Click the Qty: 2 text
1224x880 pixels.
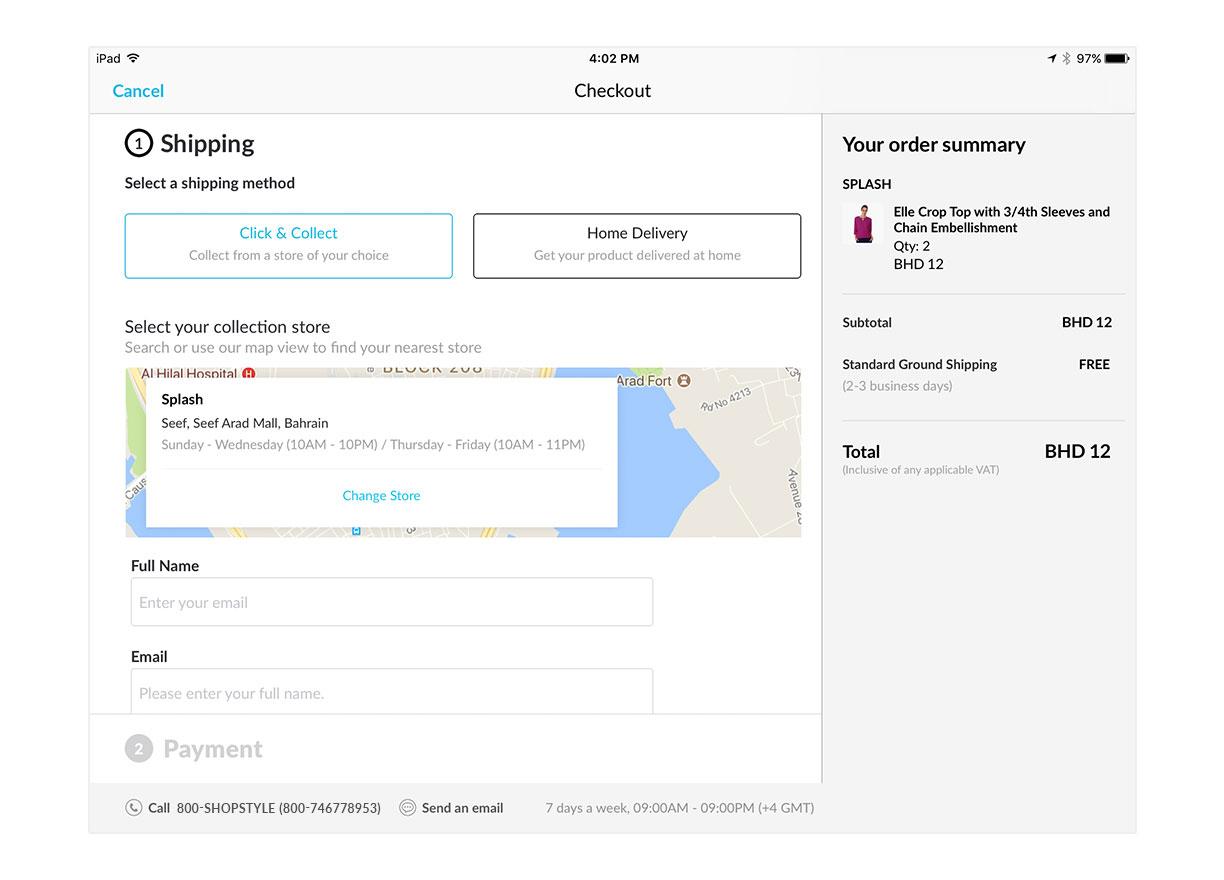[912, 246]
